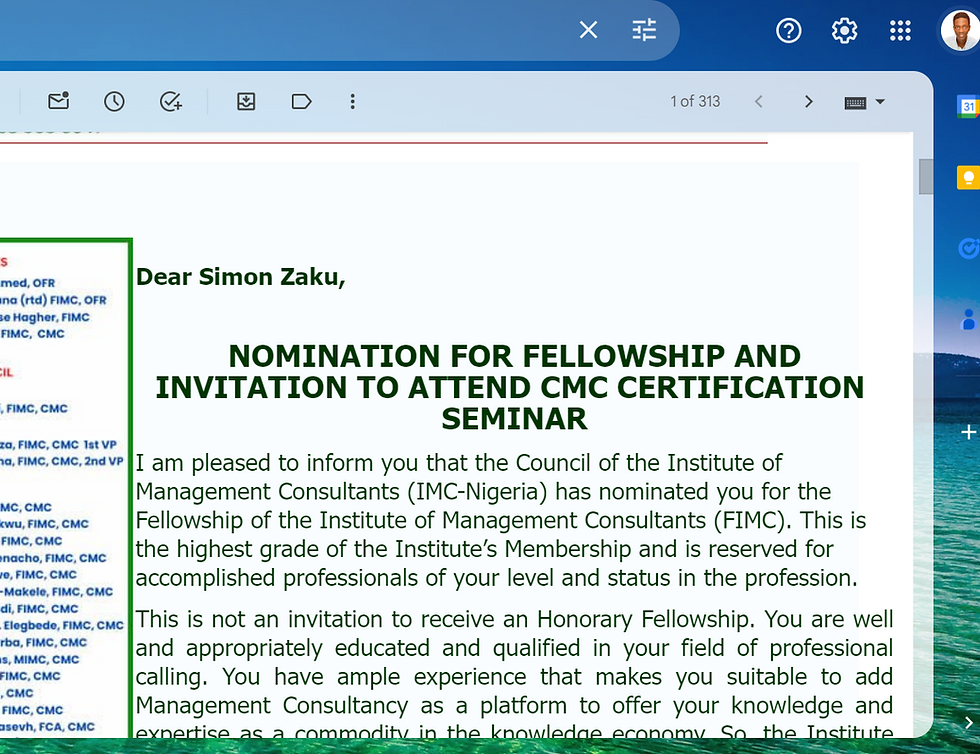Apply a label to this email
This screenshot has width=980, height=754.
[x=302, y=101]
